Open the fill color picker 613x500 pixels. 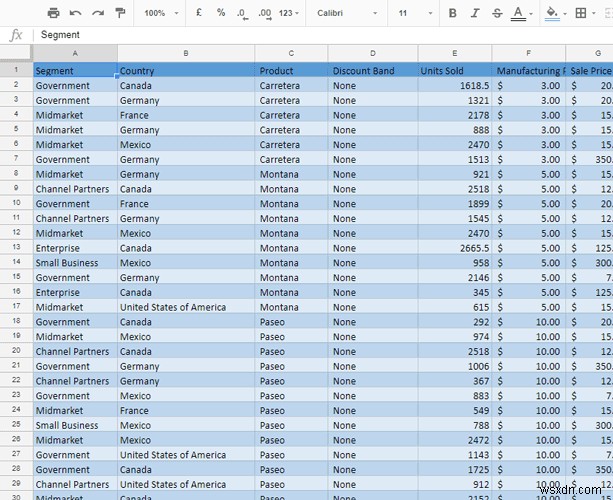pyautogui.click(x=556, y=13)
